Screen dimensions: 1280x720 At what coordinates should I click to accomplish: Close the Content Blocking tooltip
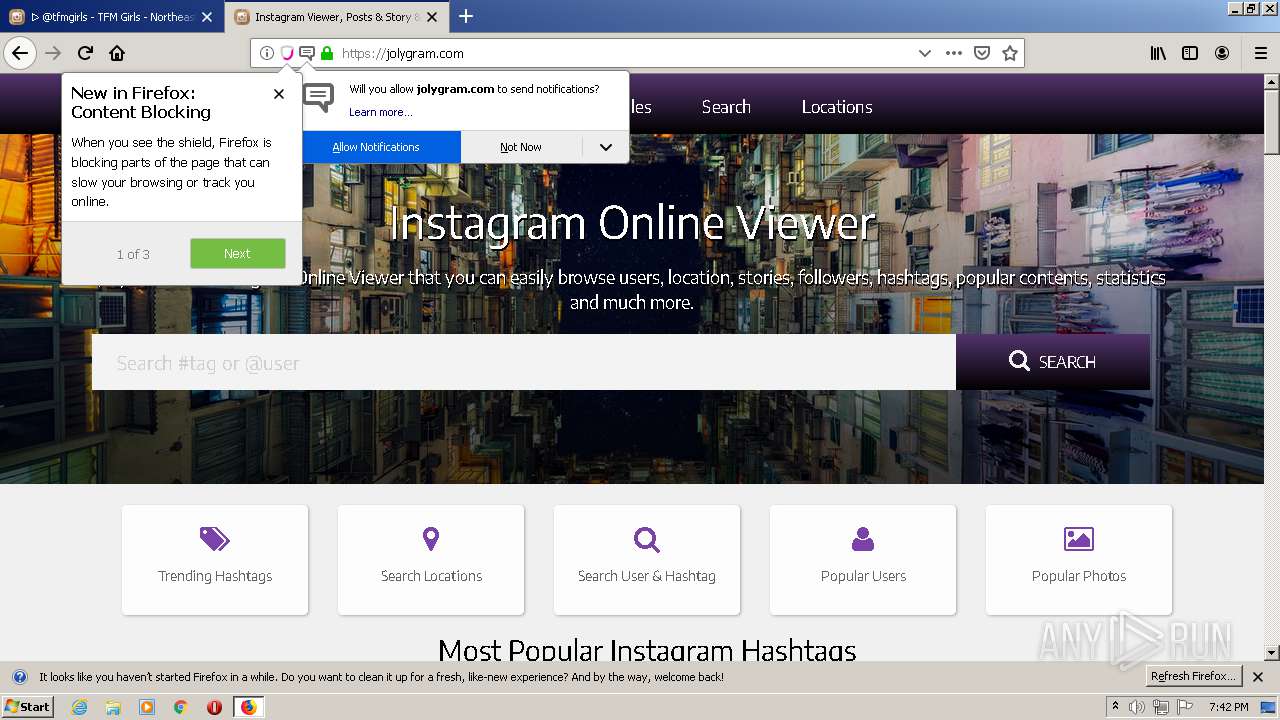279,94
